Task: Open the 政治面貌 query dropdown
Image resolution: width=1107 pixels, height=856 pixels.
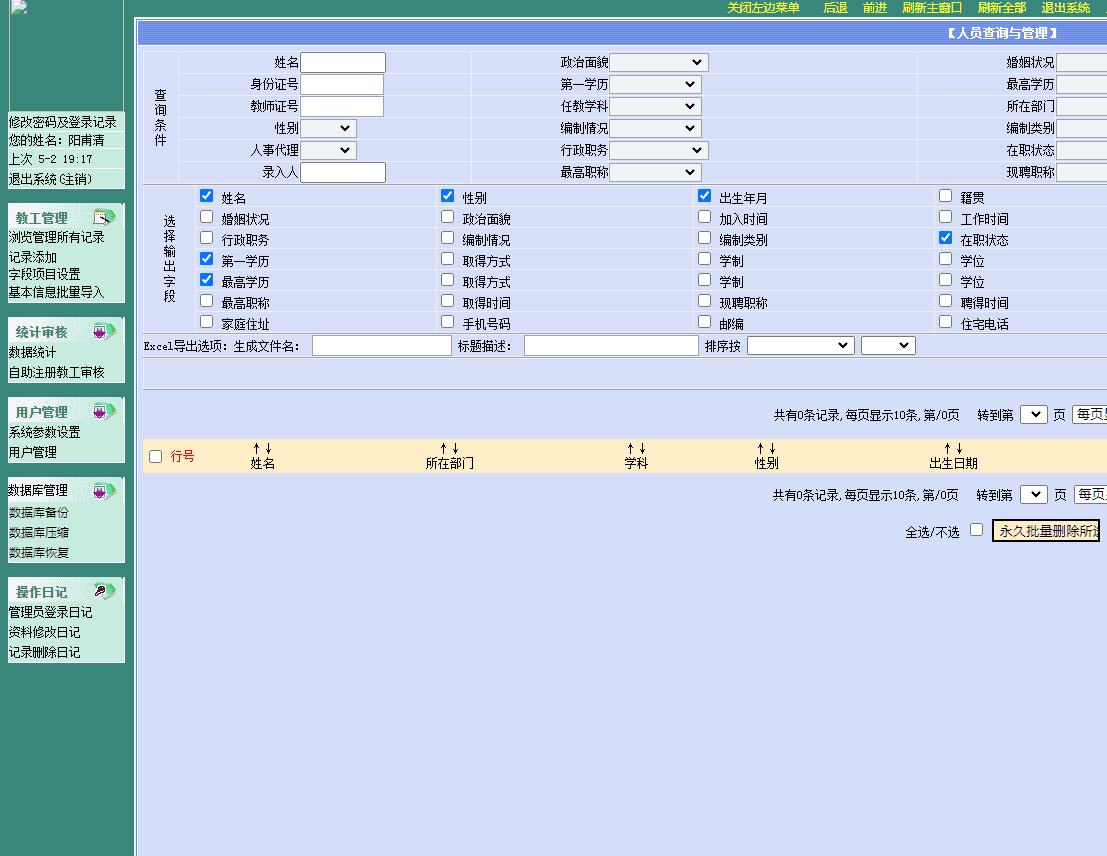Action: [x=659, y=62]
